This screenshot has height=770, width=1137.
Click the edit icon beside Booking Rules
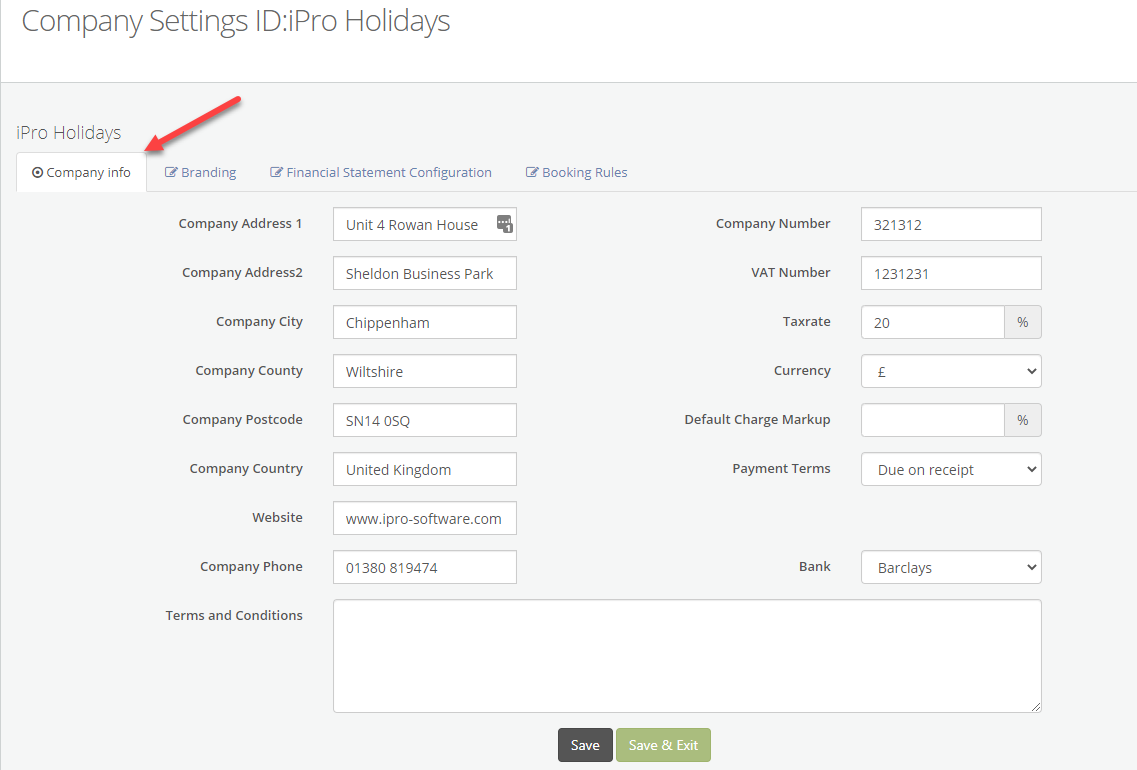[x=532, y=173]
